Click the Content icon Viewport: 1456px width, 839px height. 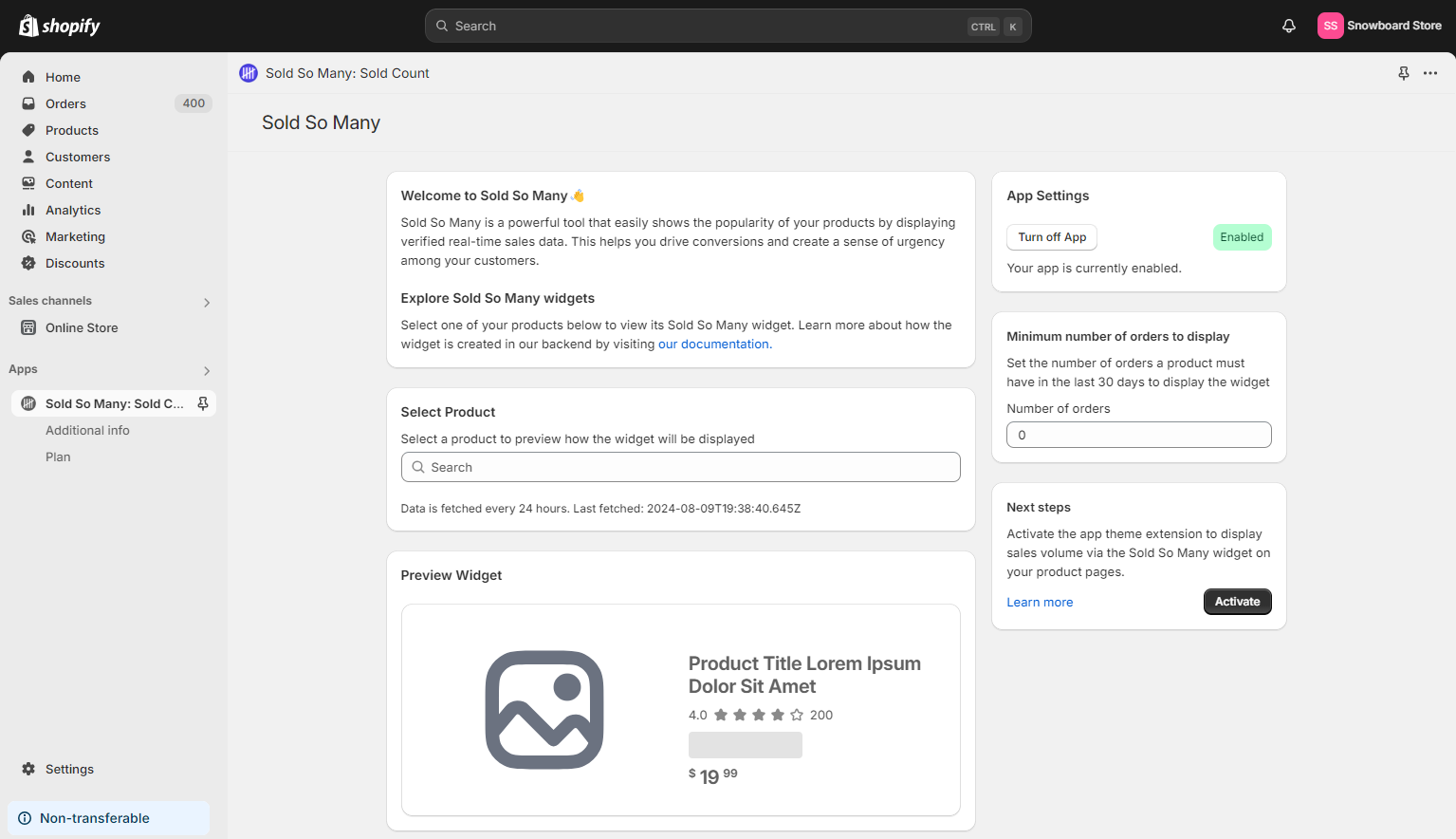[28, 183]
